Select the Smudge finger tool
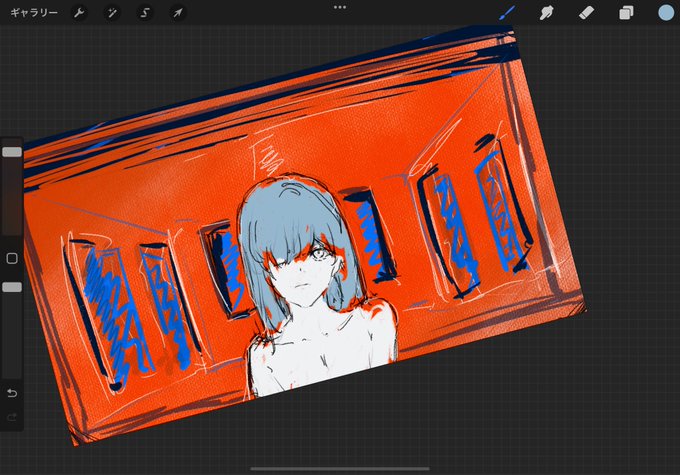The image size is (680, 475). [546, 13]
